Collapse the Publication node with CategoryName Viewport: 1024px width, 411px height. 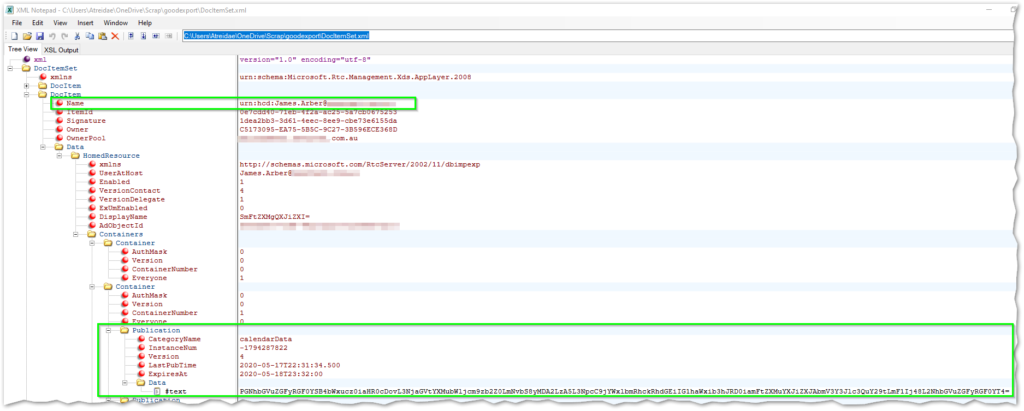[x=108, y=331]
